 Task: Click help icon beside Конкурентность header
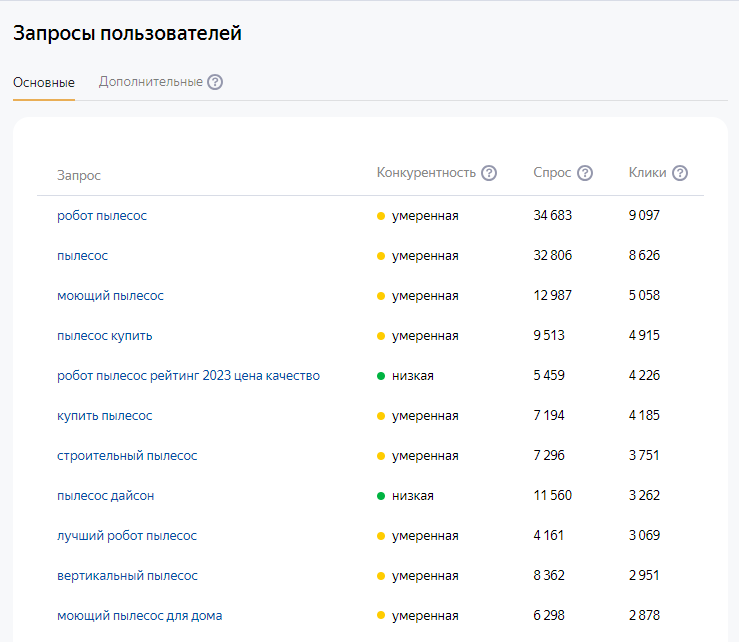click(x=489, y=173)
